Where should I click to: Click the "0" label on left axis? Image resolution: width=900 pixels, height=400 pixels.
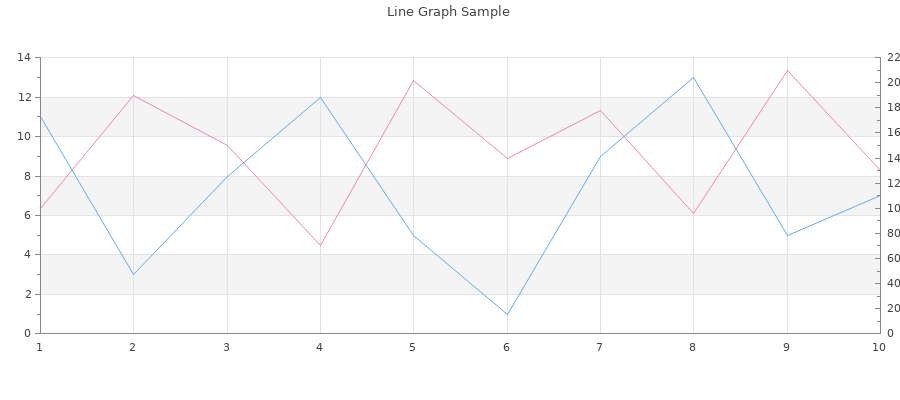point(27,333)
